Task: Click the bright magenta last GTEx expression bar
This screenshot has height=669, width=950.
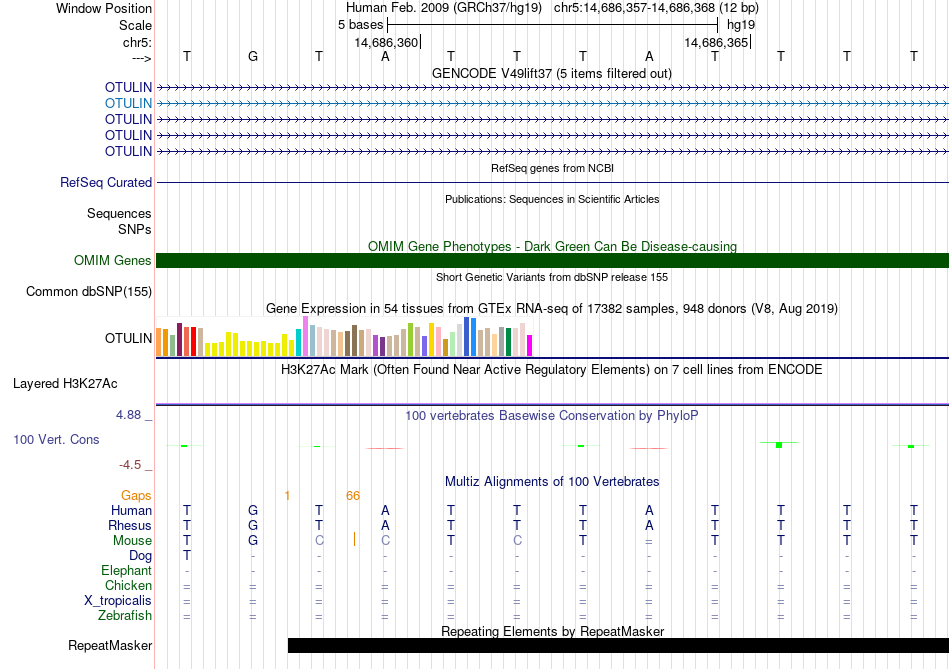Action: (530, 345)
